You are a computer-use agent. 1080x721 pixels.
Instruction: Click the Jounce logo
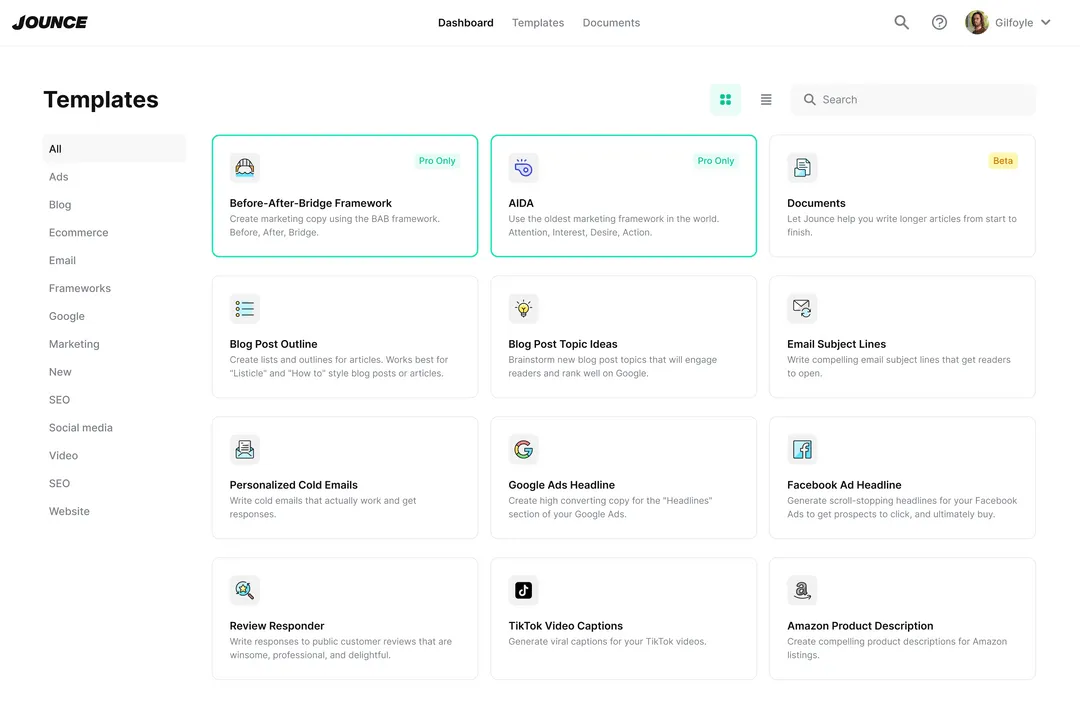49,21
